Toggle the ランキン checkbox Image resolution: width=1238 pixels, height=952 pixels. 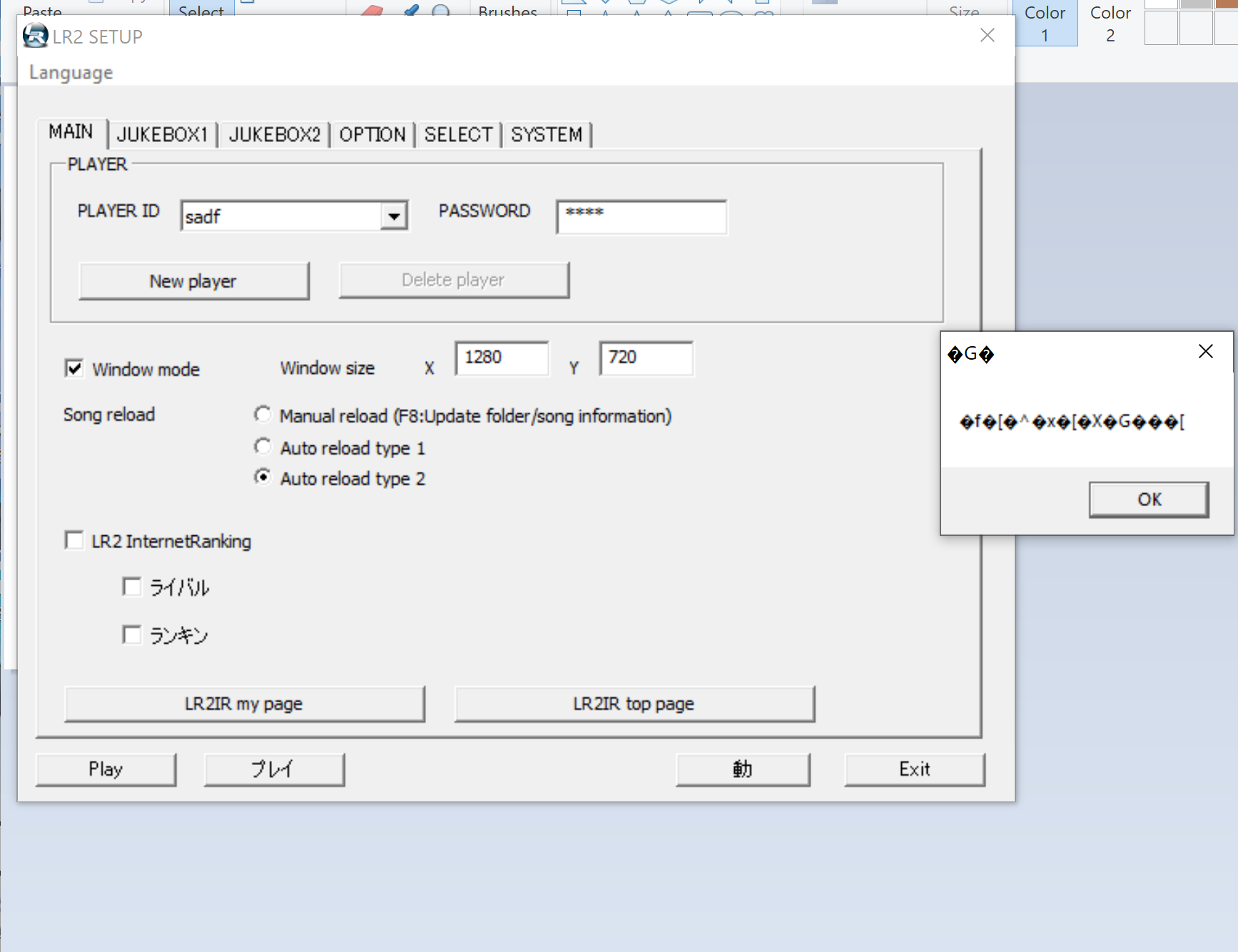pos(132,635)
